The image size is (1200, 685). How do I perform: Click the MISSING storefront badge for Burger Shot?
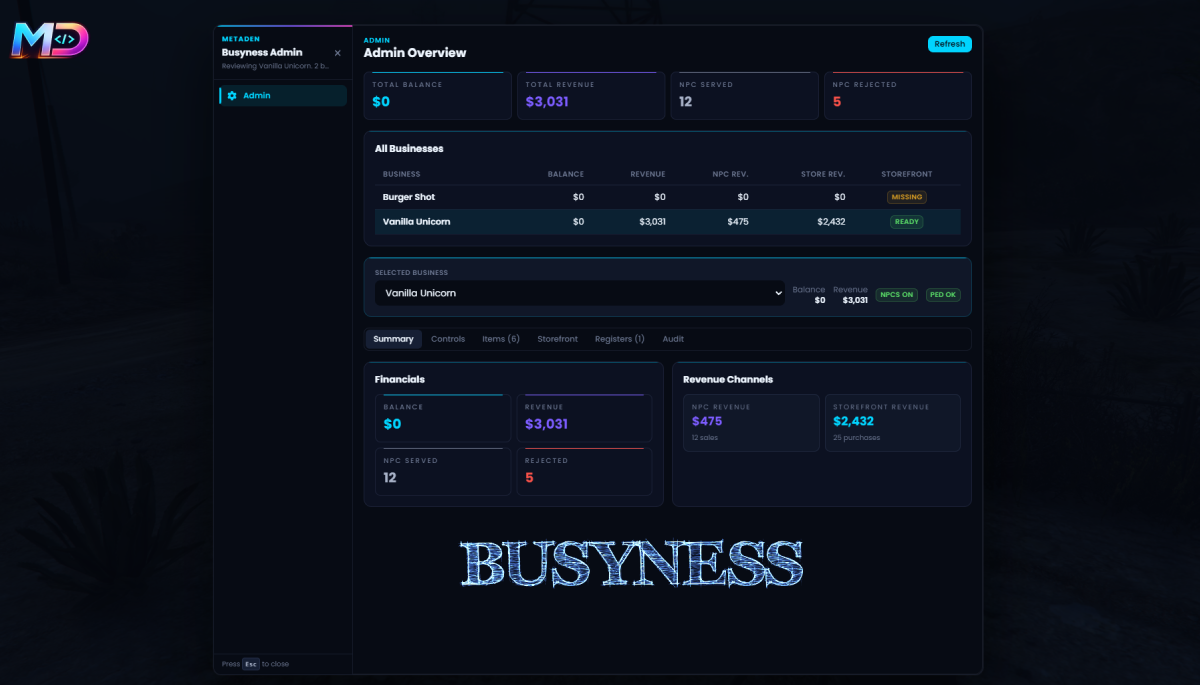click(906, 197)
